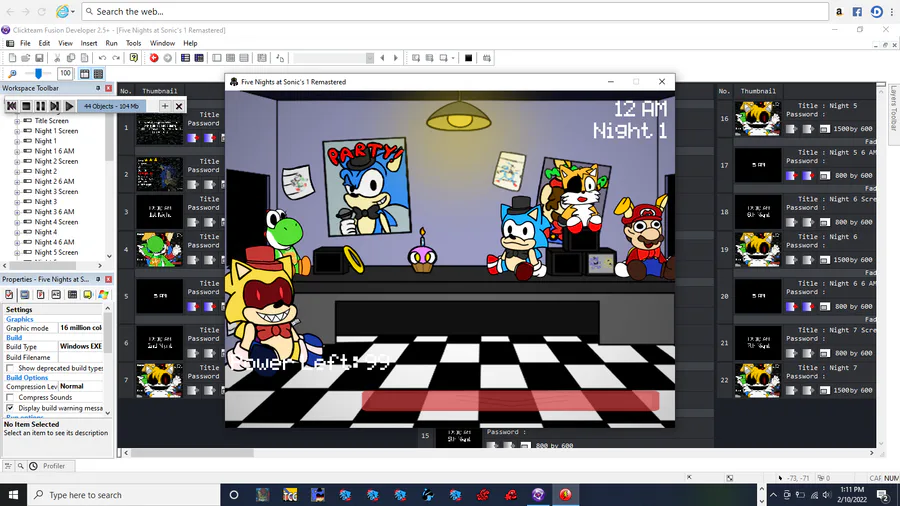Open the Window menu
Viewport: 900px width, 506px height.
point(162,43)
